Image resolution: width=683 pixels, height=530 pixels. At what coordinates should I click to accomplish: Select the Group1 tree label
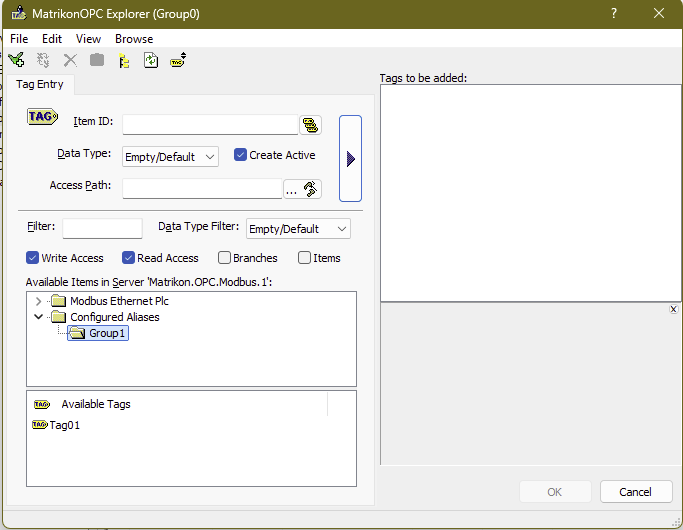tap(107, 334)
